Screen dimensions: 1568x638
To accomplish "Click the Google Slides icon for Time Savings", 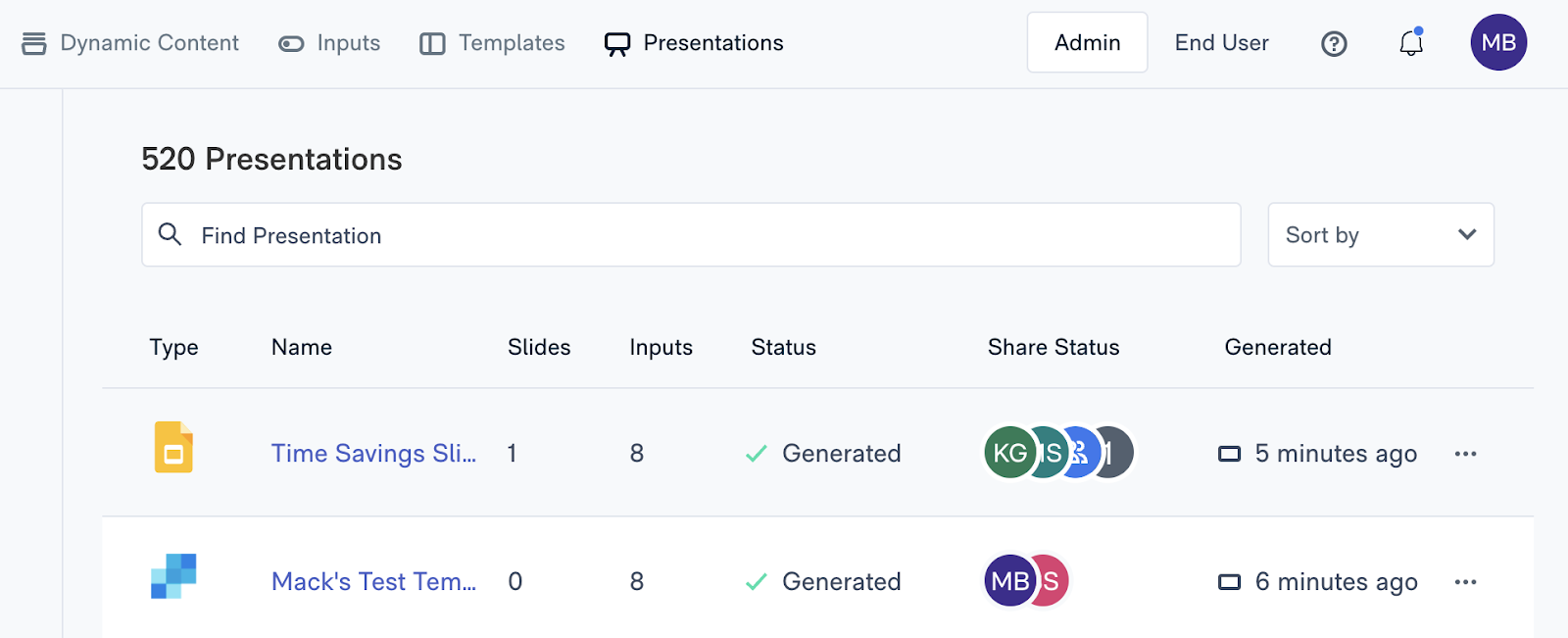I will coord(173,448).
